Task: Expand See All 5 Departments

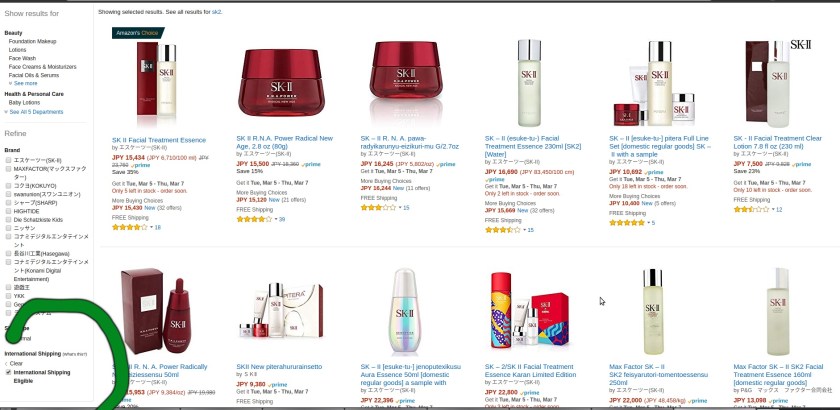Action: [x=34, y=112]
